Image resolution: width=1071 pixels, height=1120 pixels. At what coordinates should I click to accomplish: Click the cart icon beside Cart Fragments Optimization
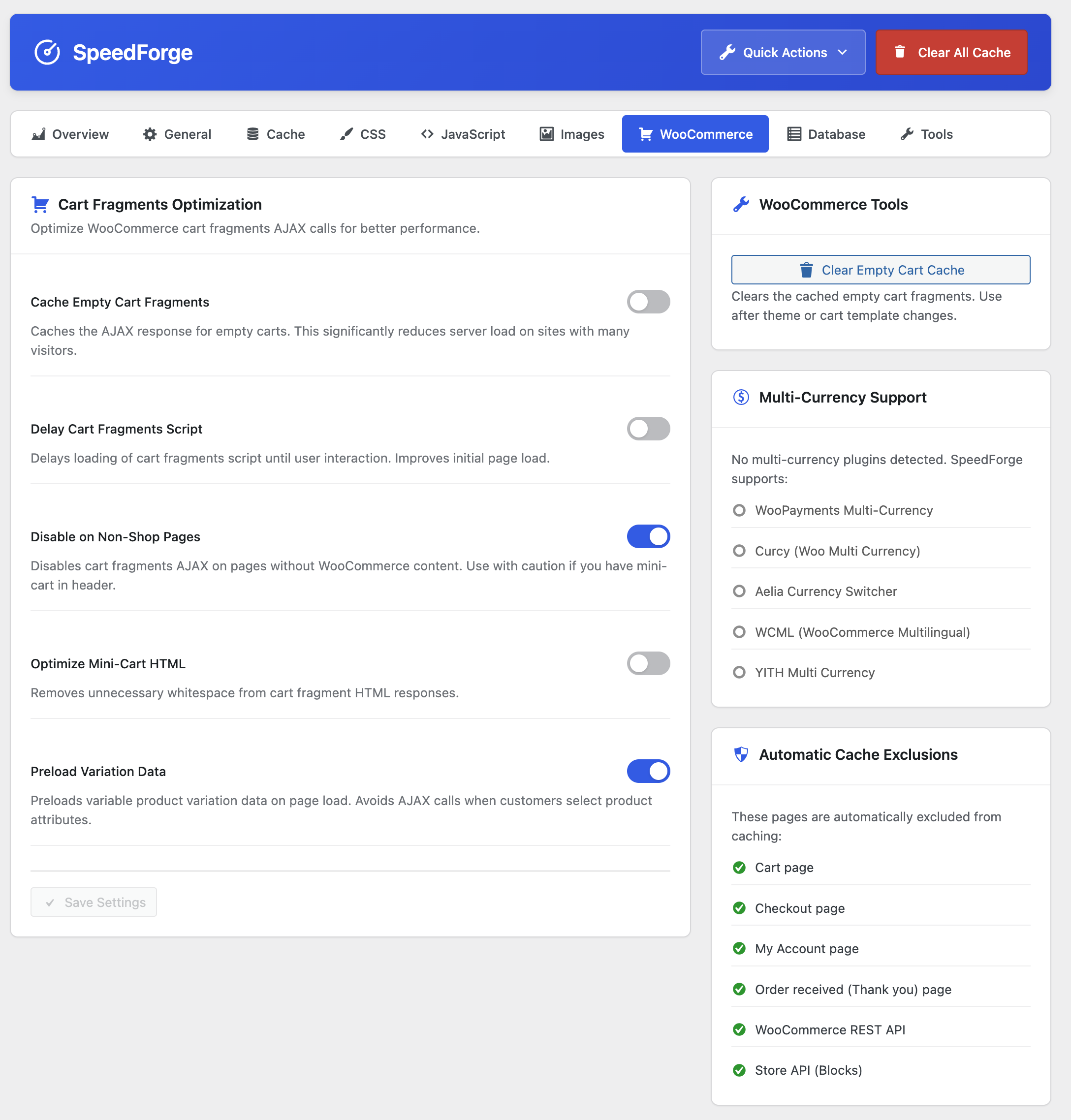coord(40,204)
